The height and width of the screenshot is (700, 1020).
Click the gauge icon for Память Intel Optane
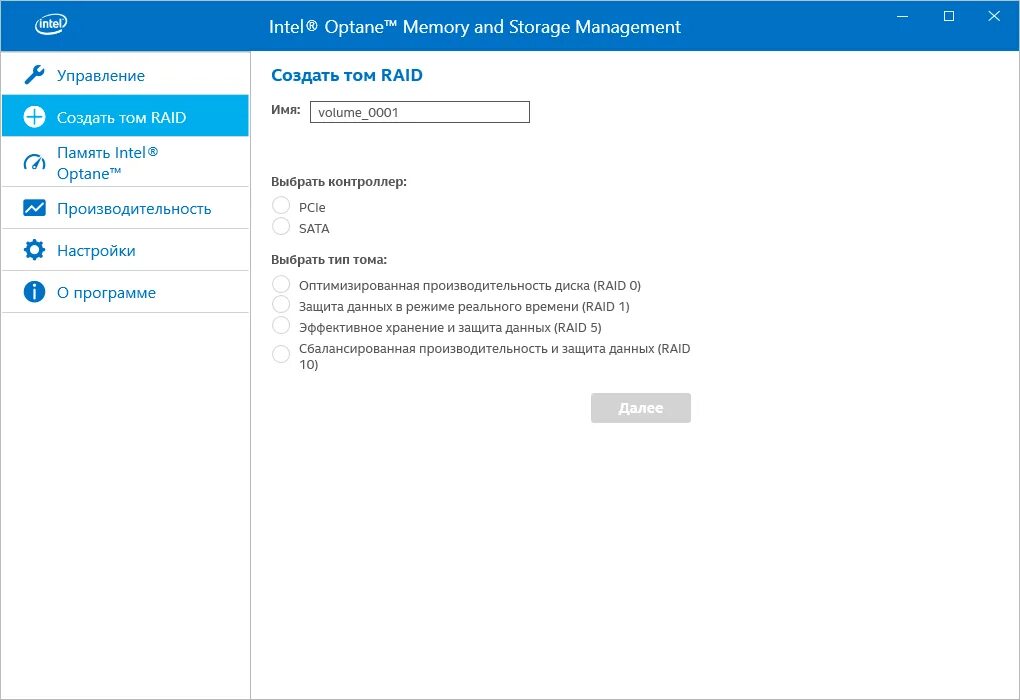[35, 163]
